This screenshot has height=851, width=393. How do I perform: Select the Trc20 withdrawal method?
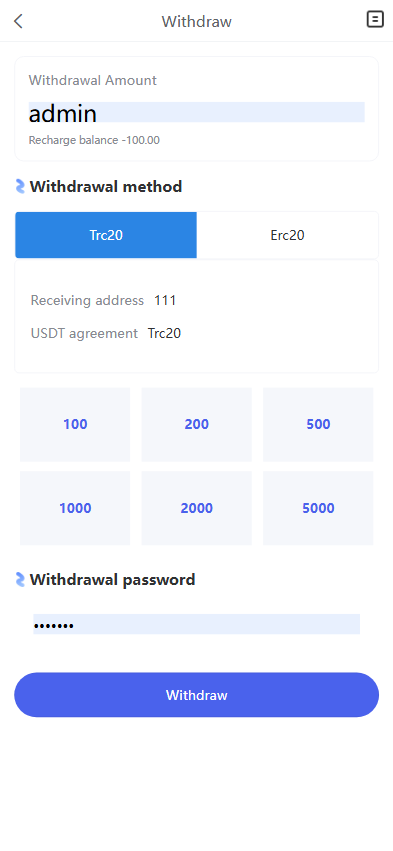tap(106, 235)
